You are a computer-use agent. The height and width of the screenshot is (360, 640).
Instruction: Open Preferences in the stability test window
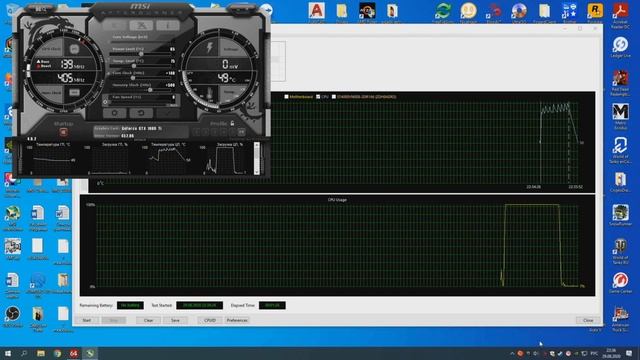click(x=237, y=320)
